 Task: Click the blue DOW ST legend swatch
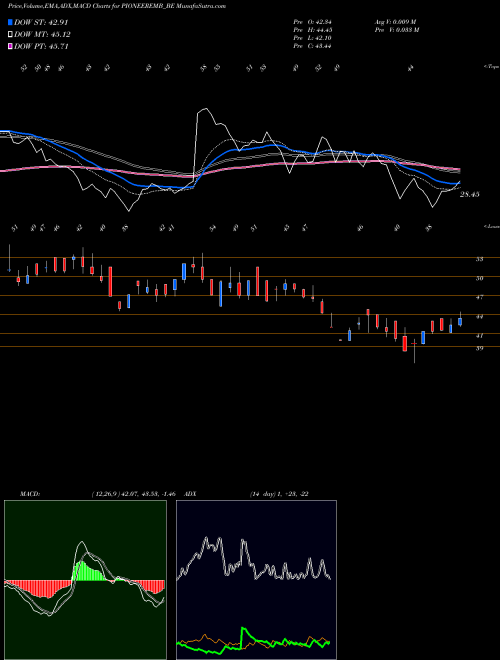[10, 22]
